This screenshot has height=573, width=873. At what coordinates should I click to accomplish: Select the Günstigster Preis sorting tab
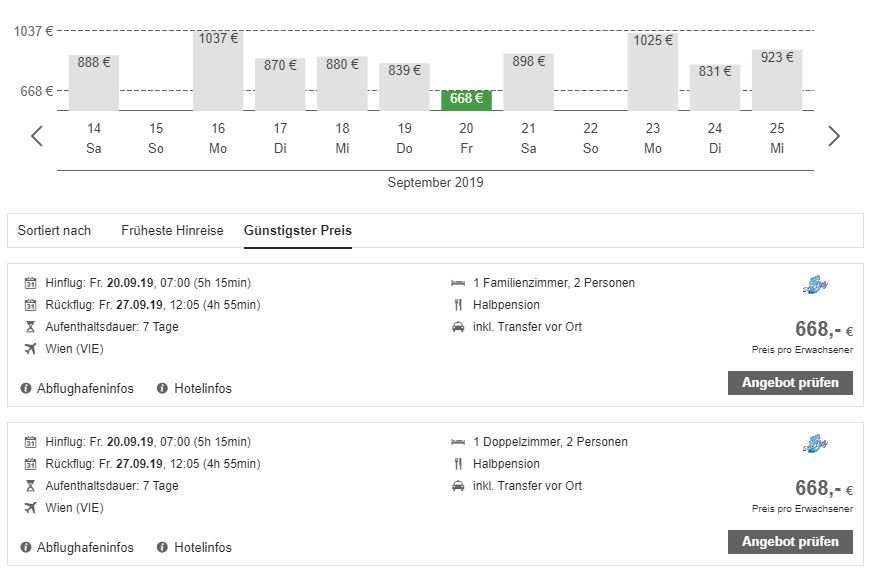tap(298, 231)
